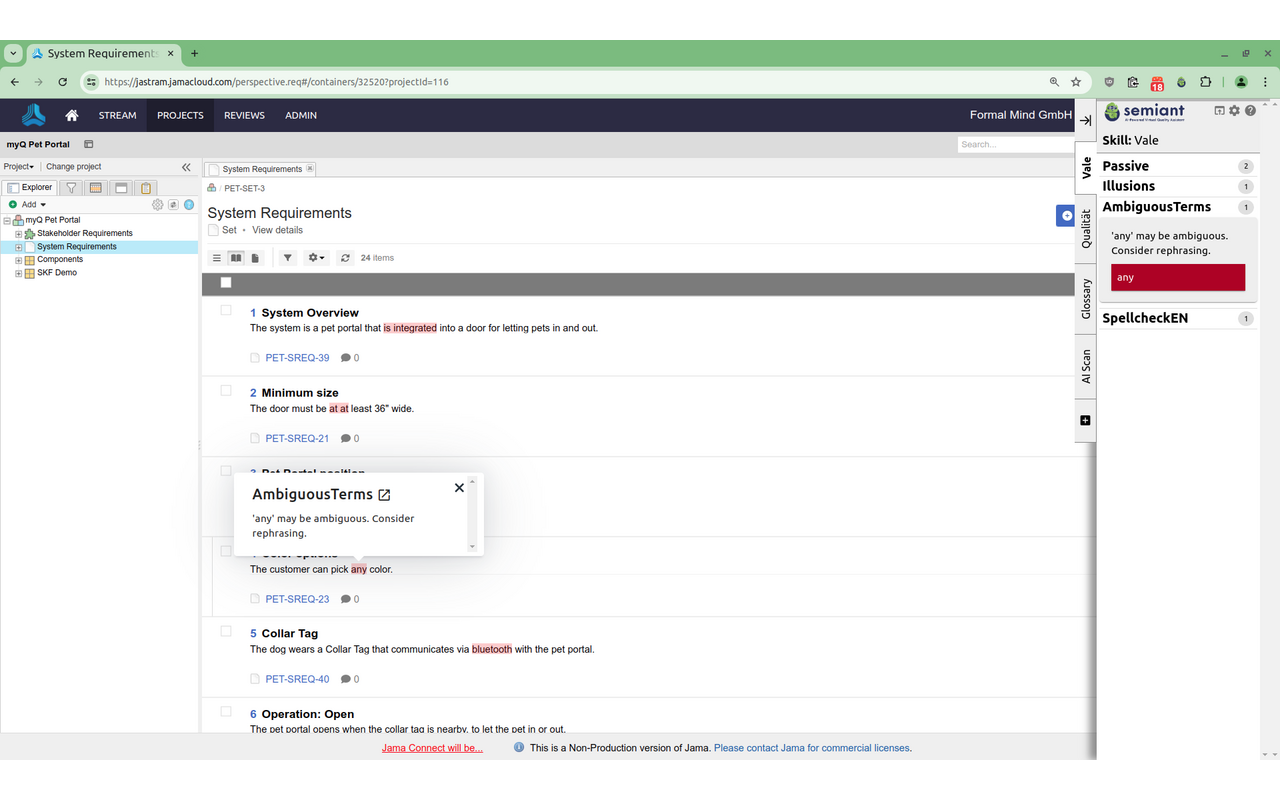Image resolution: width=1280 pixels, height=800 pixels.
Task: Open the PET-SREQ-39 item link
Action: [x=297, y=358]
